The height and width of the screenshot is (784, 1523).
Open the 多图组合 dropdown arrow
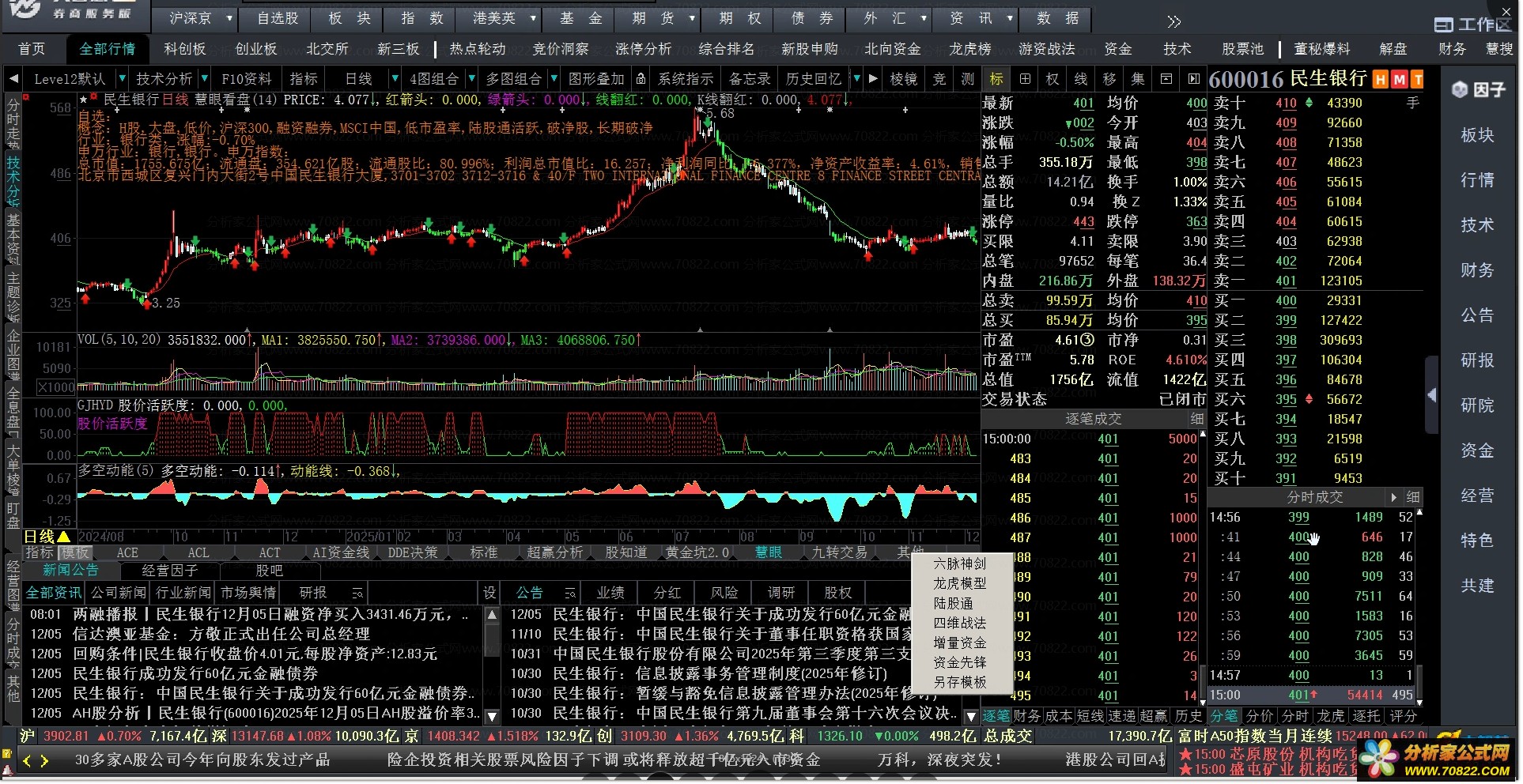click(x=554, y=79)
